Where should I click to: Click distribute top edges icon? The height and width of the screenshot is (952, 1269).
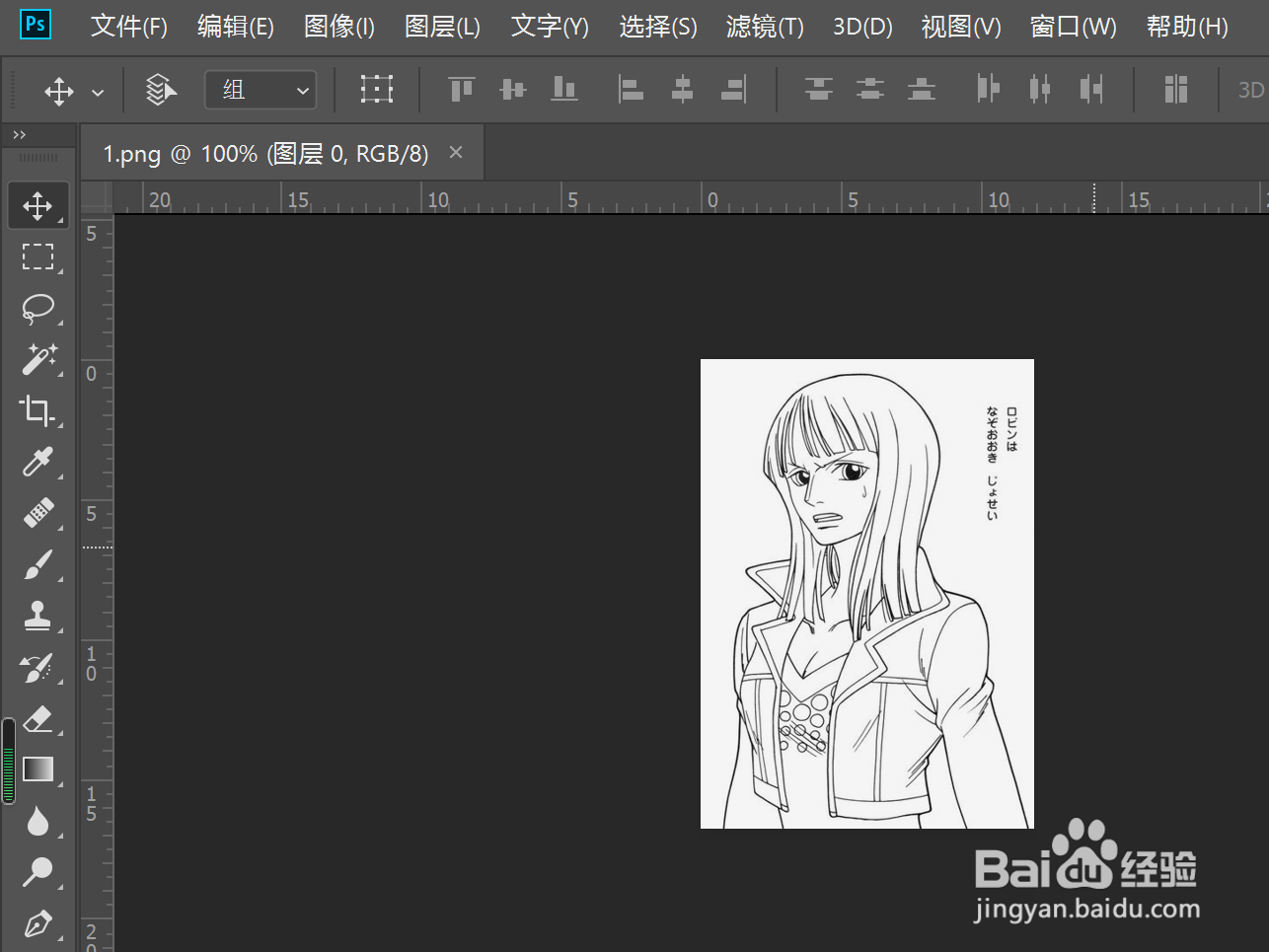[x=819, y=90]
